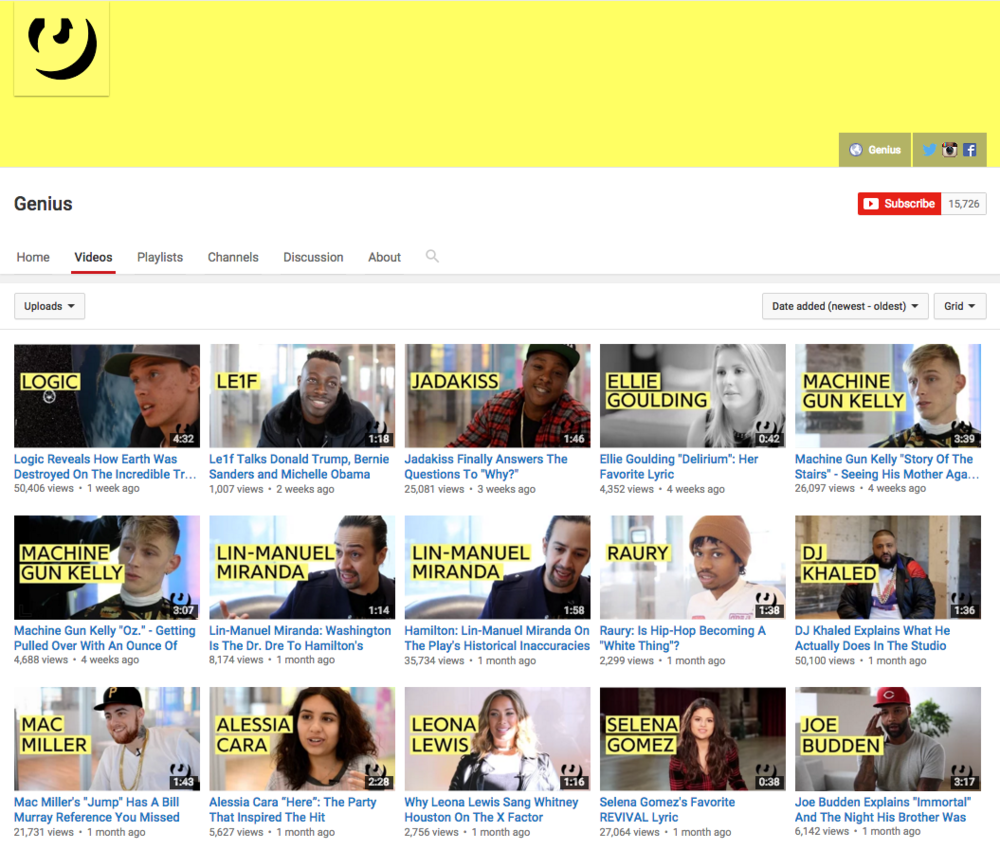This screenshot has width=1000, height=850.
Task: Switch to the Home tab
Action: click(x=33, y=257)
